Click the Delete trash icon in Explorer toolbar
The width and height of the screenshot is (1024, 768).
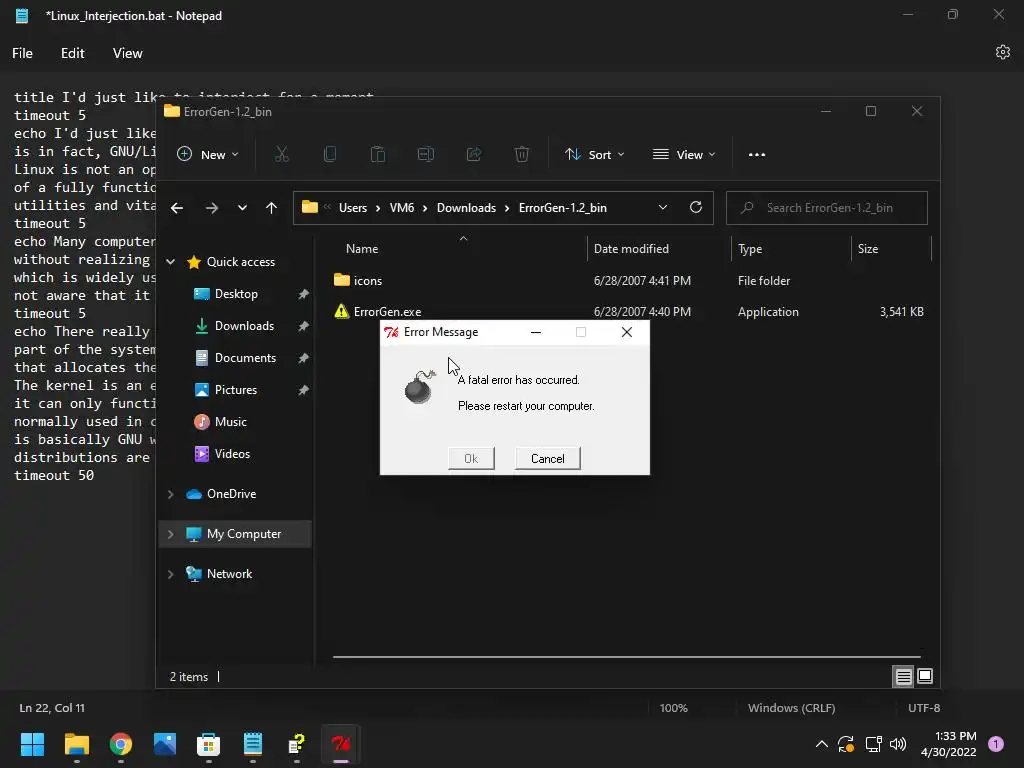tap(521, 155)
